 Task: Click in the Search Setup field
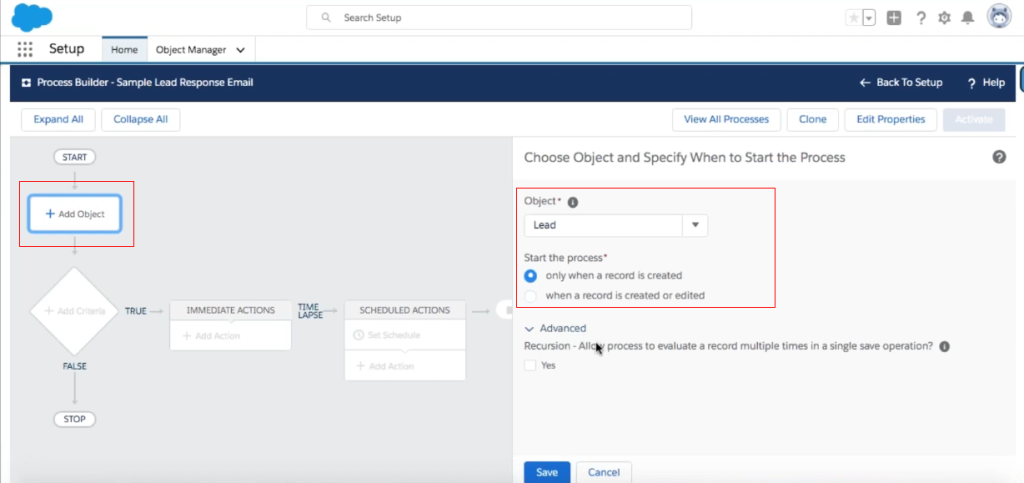pos(499,18)
